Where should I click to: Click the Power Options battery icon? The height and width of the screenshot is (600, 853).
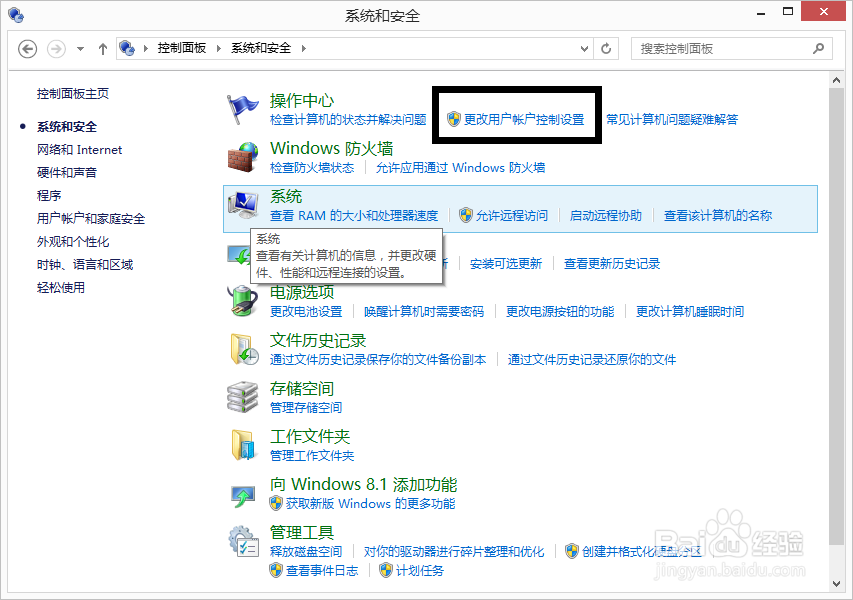[x=242, y=300]
